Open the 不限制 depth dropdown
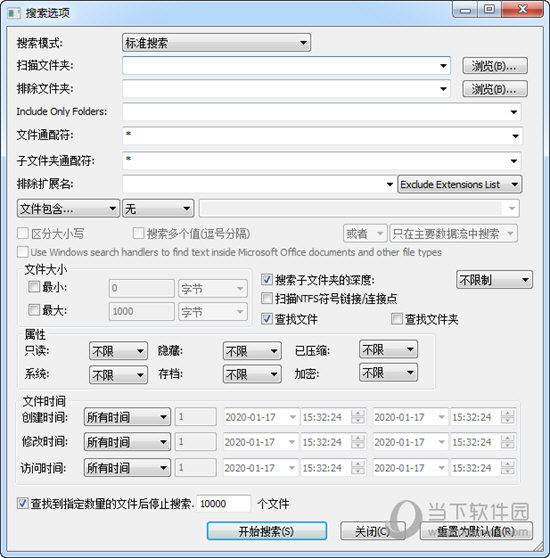The image size is (550, 558). pos(495,280)
